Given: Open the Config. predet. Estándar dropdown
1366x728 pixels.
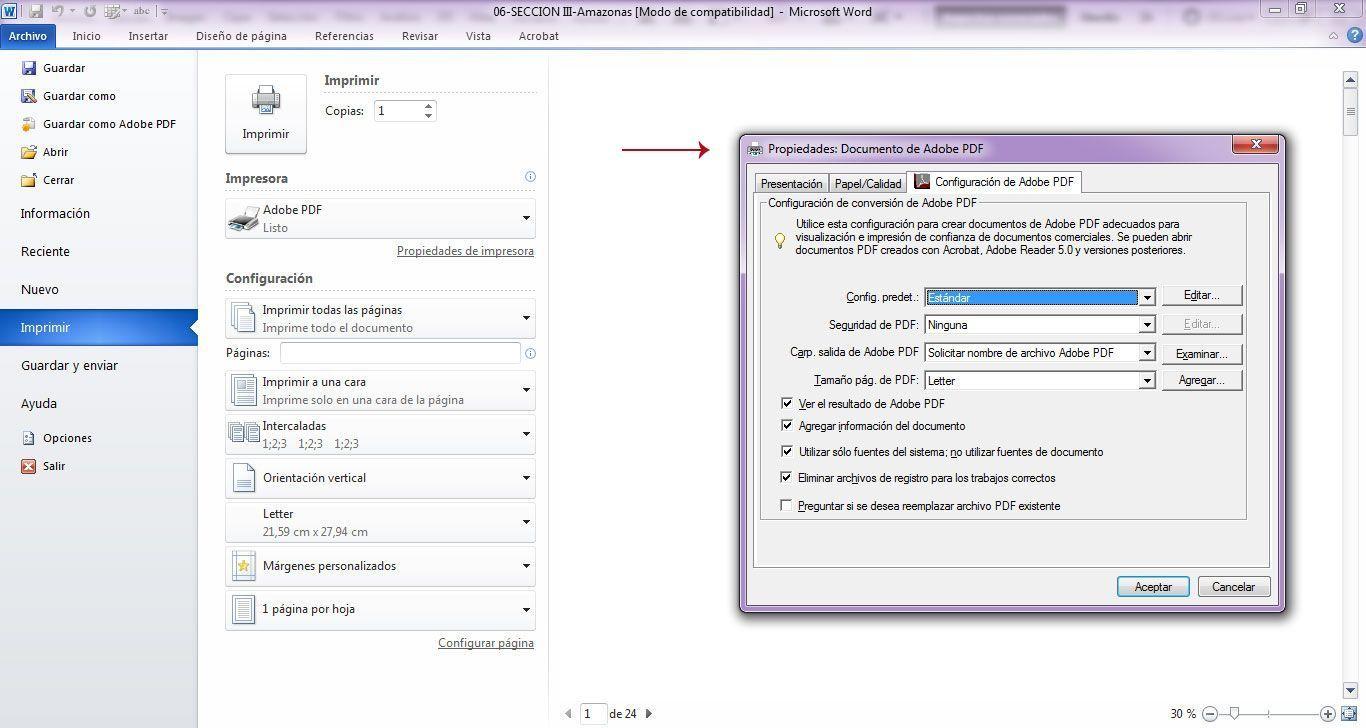Looking at the screenshot, I should 1146,296.
